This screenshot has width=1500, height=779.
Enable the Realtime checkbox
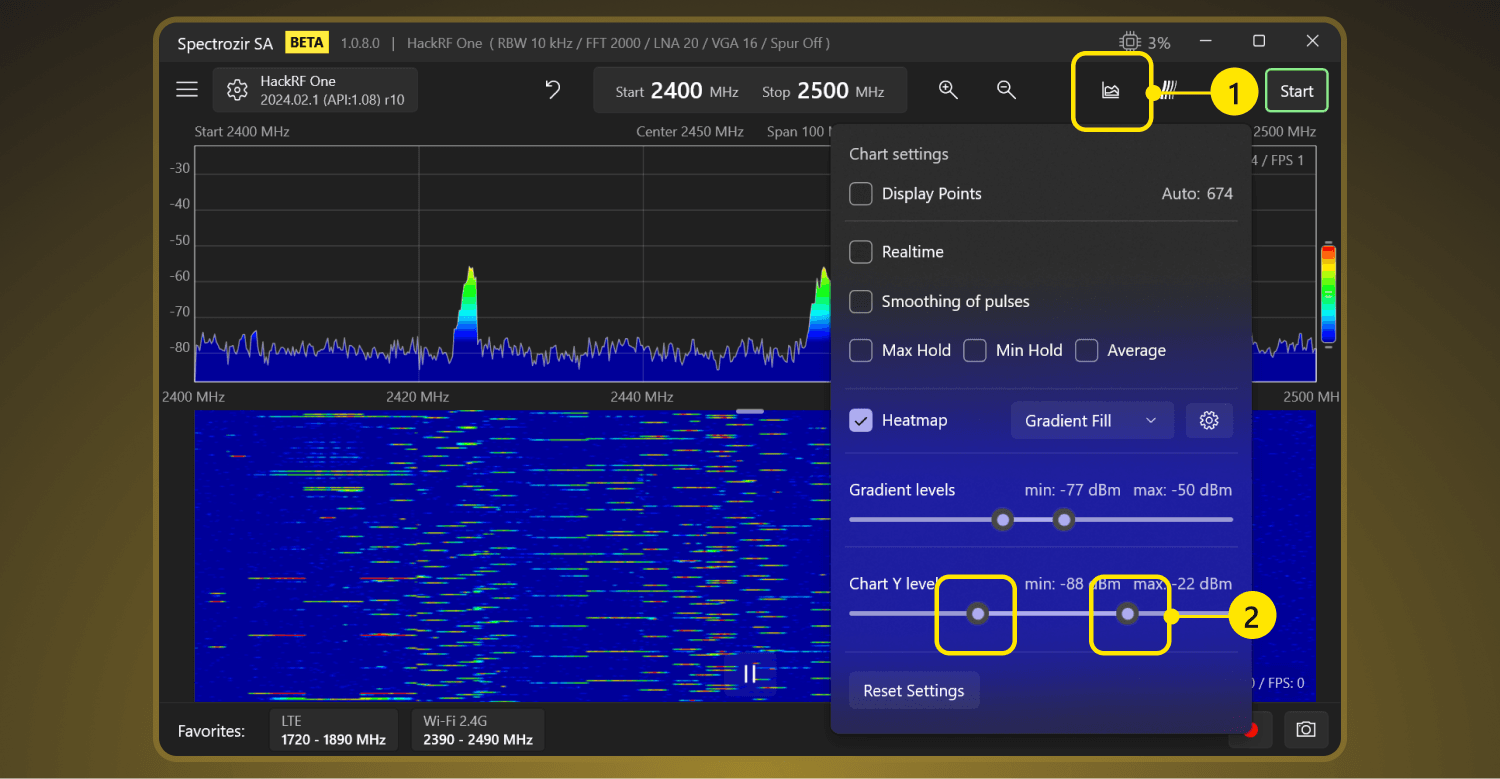pyautogui.click(x=861, y=252)
